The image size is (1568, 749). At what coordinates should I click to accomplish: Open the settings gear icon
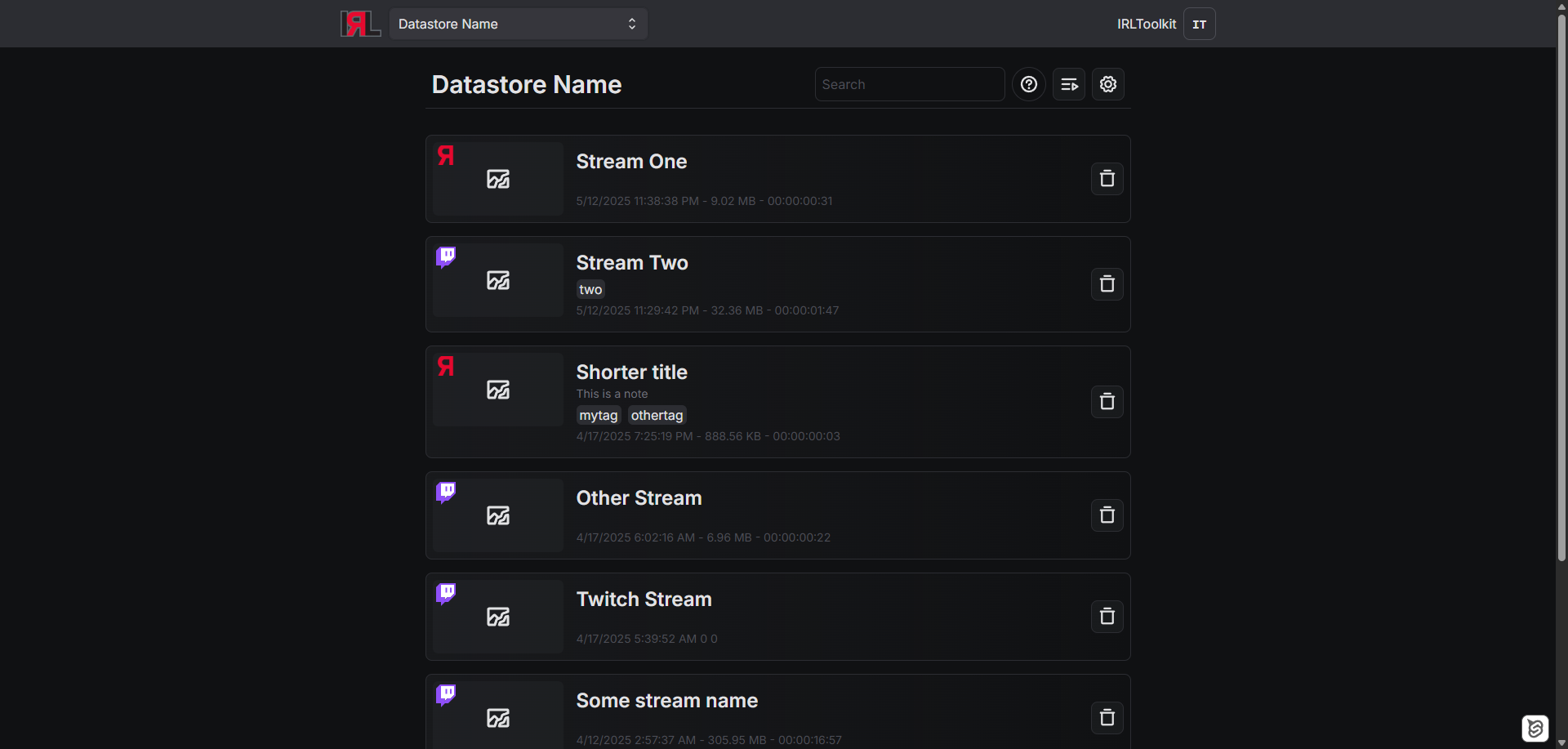(x=1107, y=84)
